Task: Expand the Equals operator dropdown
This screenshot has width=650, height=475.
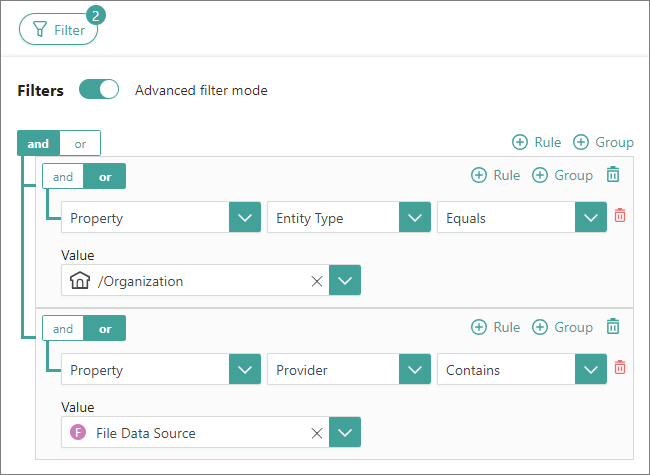Action: (591, 218)
